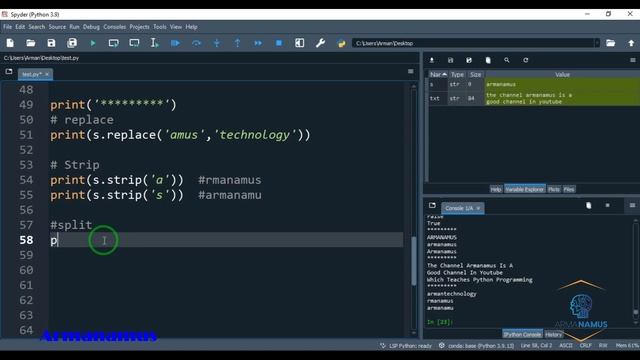Sort variables by Name column
The image size is (640, 360).
point(438,75)
